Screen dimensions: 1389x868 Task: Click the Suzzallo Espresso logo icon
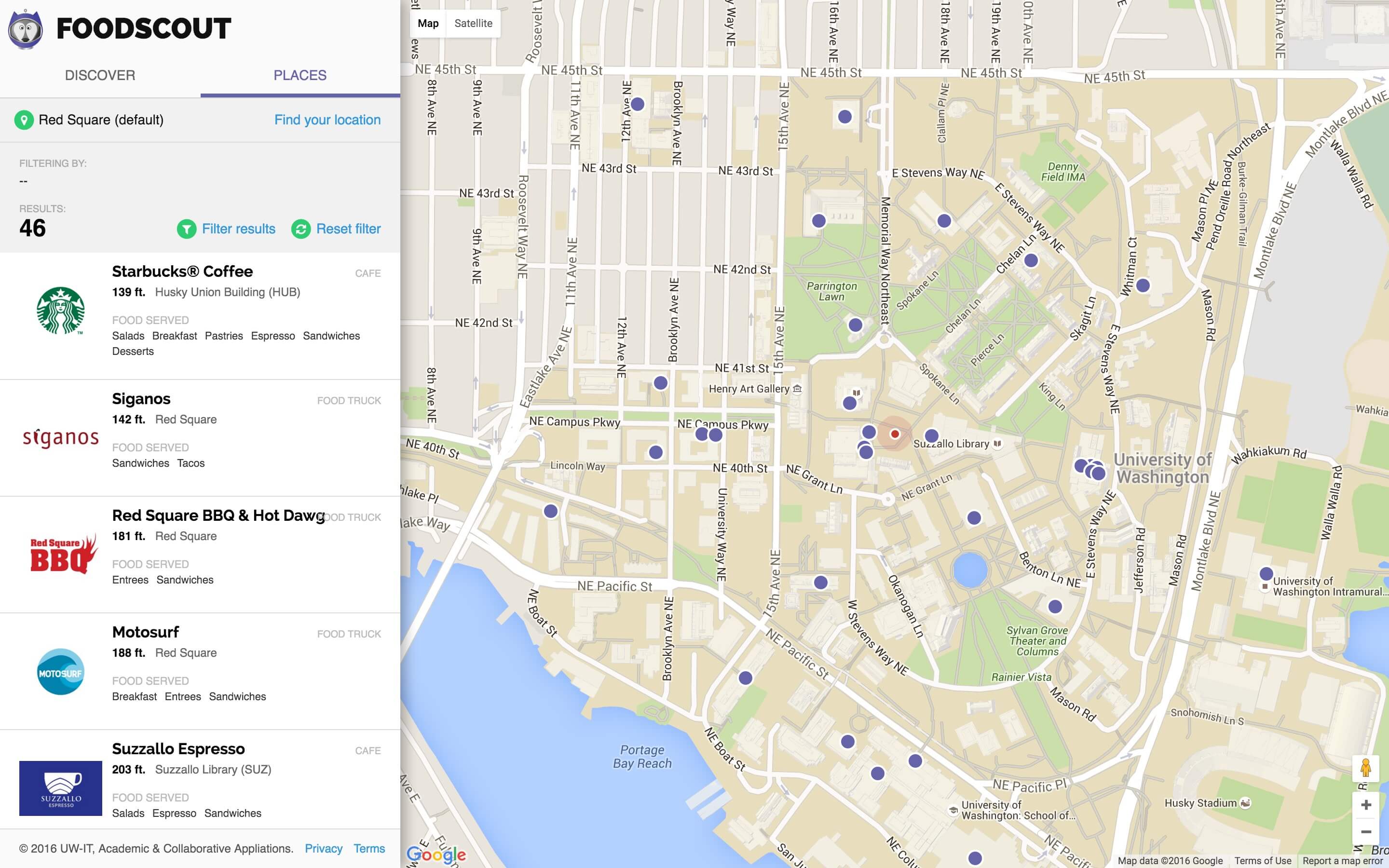[x=61, y=788]
